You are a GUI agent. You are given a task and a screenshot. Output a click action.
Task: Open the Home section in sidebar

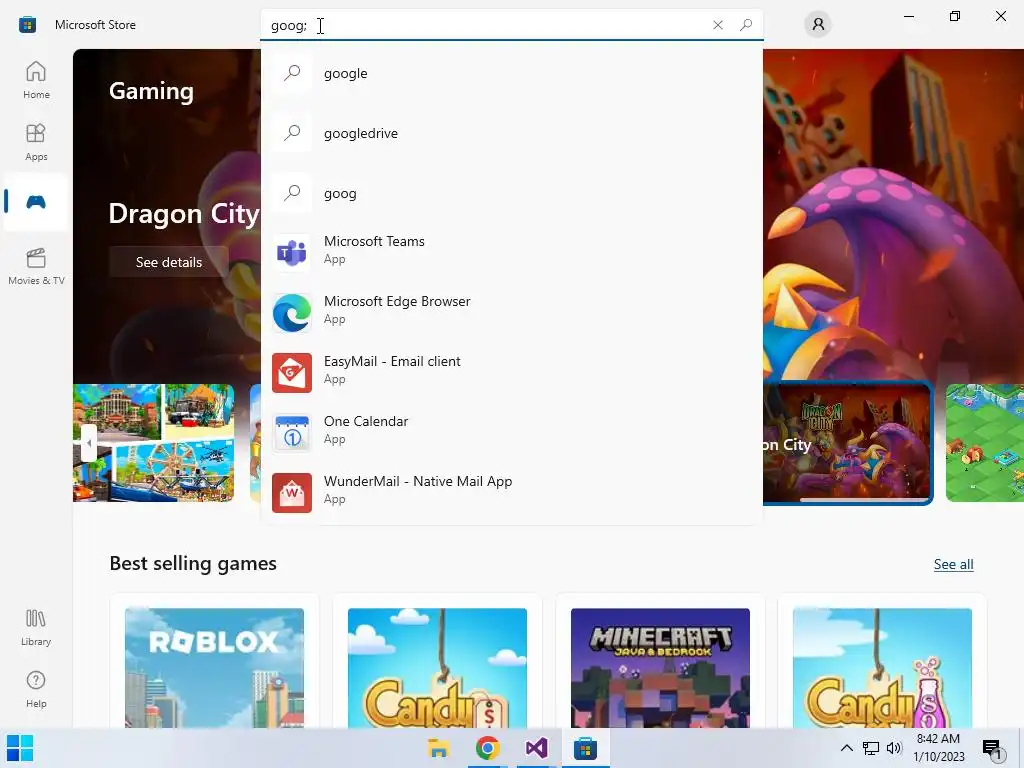36,80
